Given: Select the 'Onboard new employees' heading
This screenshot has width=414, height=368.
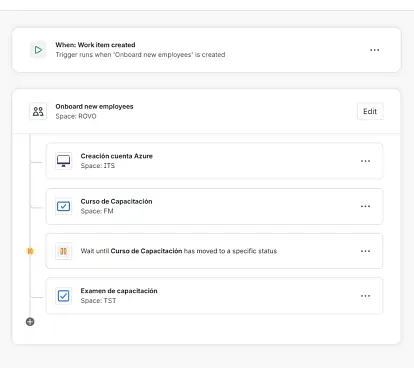Looking at the screenshot, I should tap(94, 106).
